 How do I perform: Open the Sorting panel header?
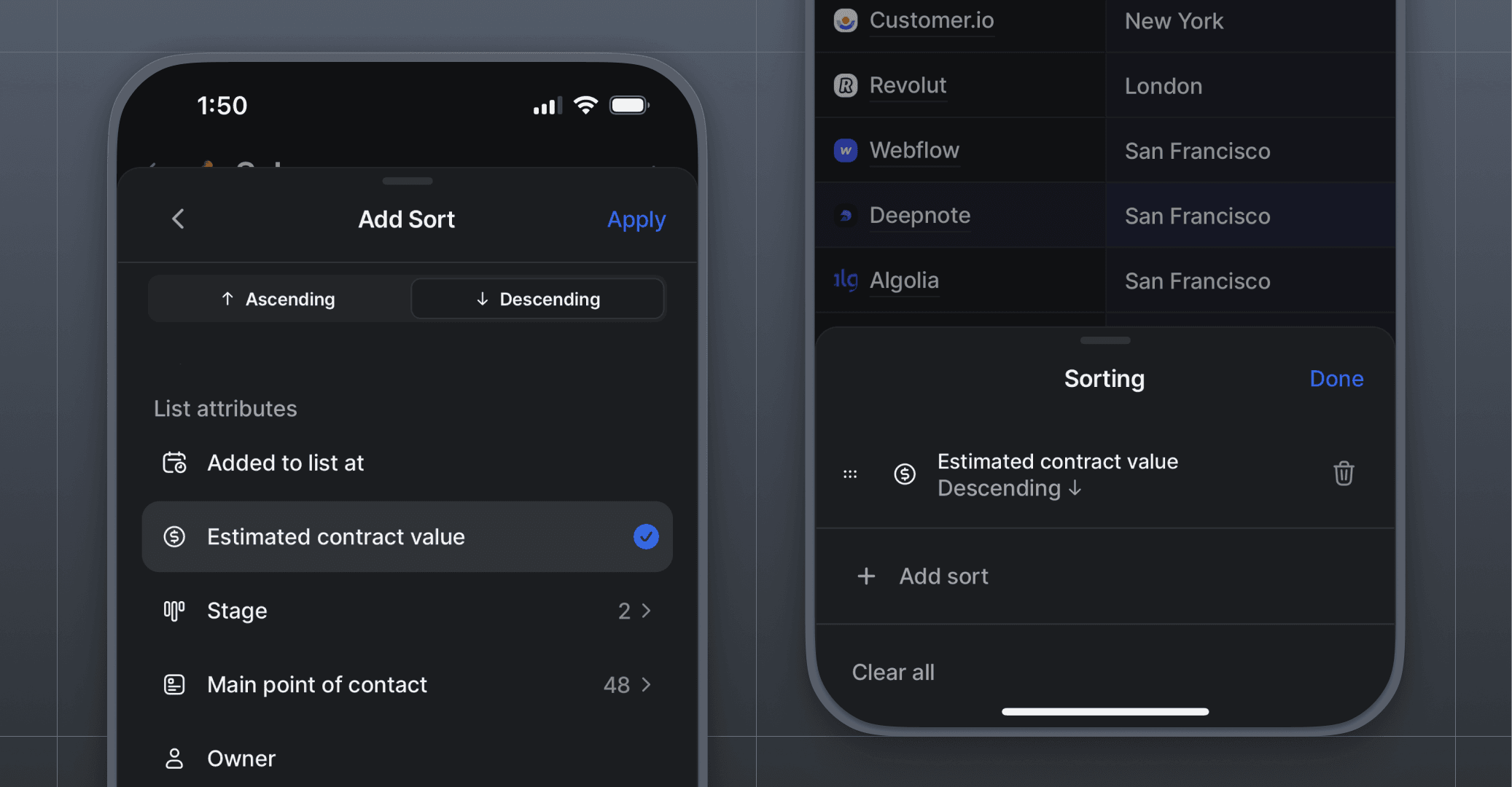[1104, 378]
